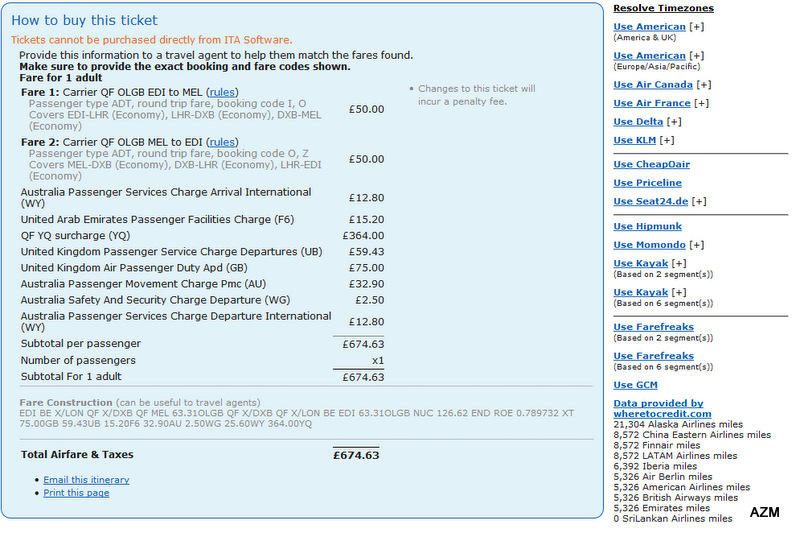Click the Use Priceline link

coord(647,183)
